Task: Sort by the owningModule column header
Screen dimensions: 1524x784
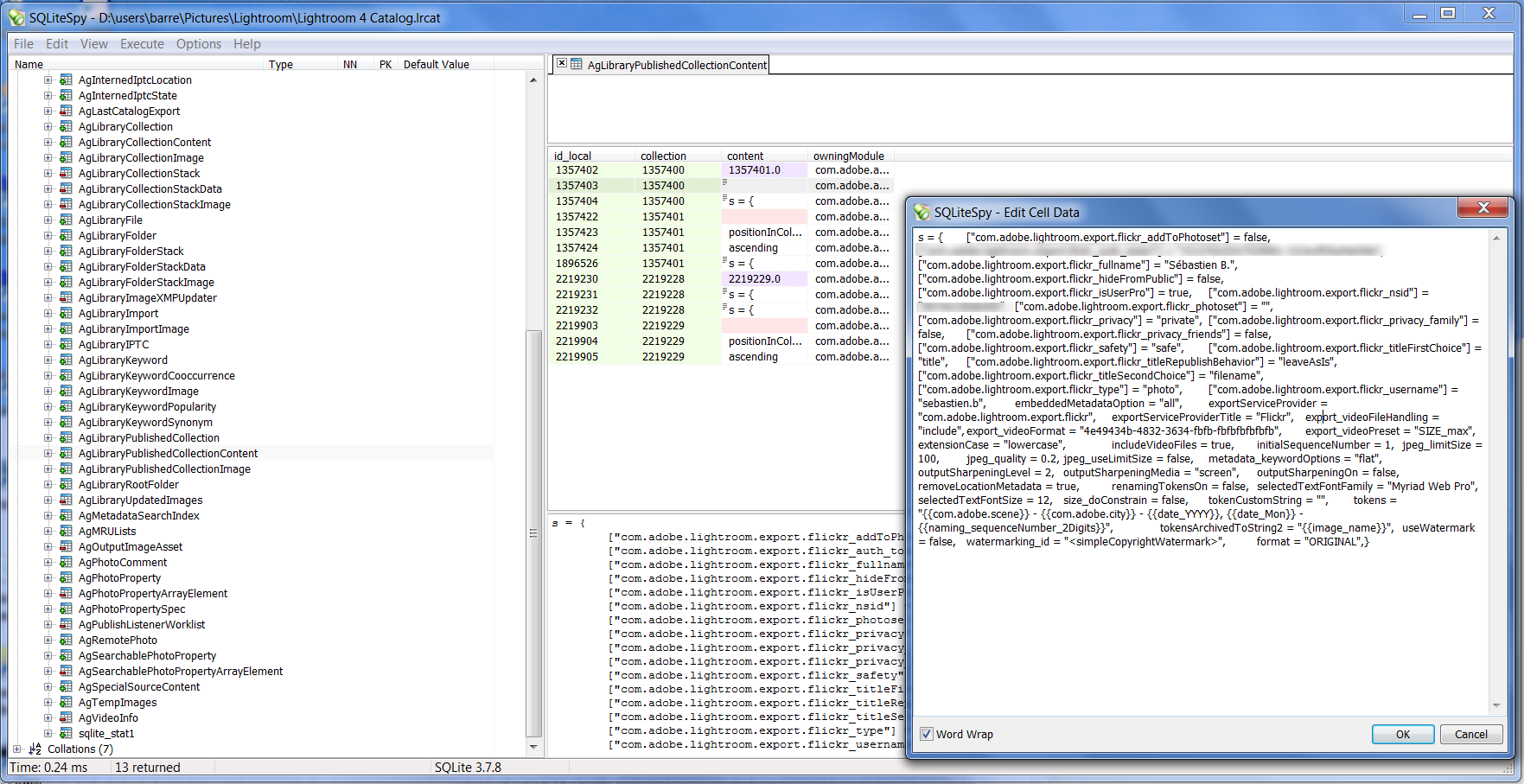Action: 851,156
